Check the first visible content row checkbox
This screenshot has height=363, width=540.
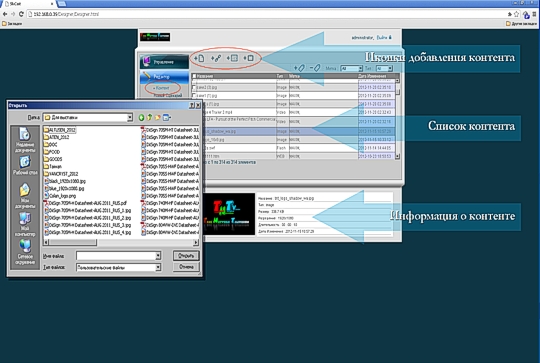(x=194, y=87)
